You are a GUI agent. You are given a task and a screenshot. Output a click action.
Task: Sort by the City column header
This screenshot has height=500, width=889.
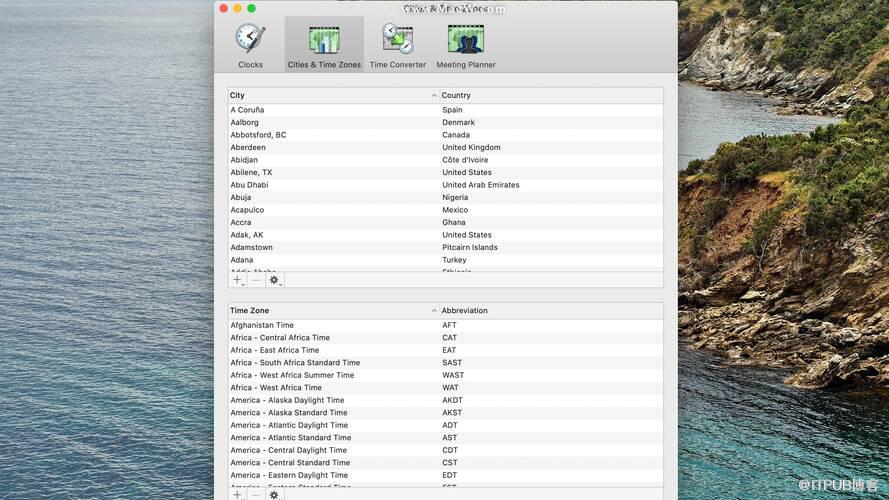click(x=333, y=95)
